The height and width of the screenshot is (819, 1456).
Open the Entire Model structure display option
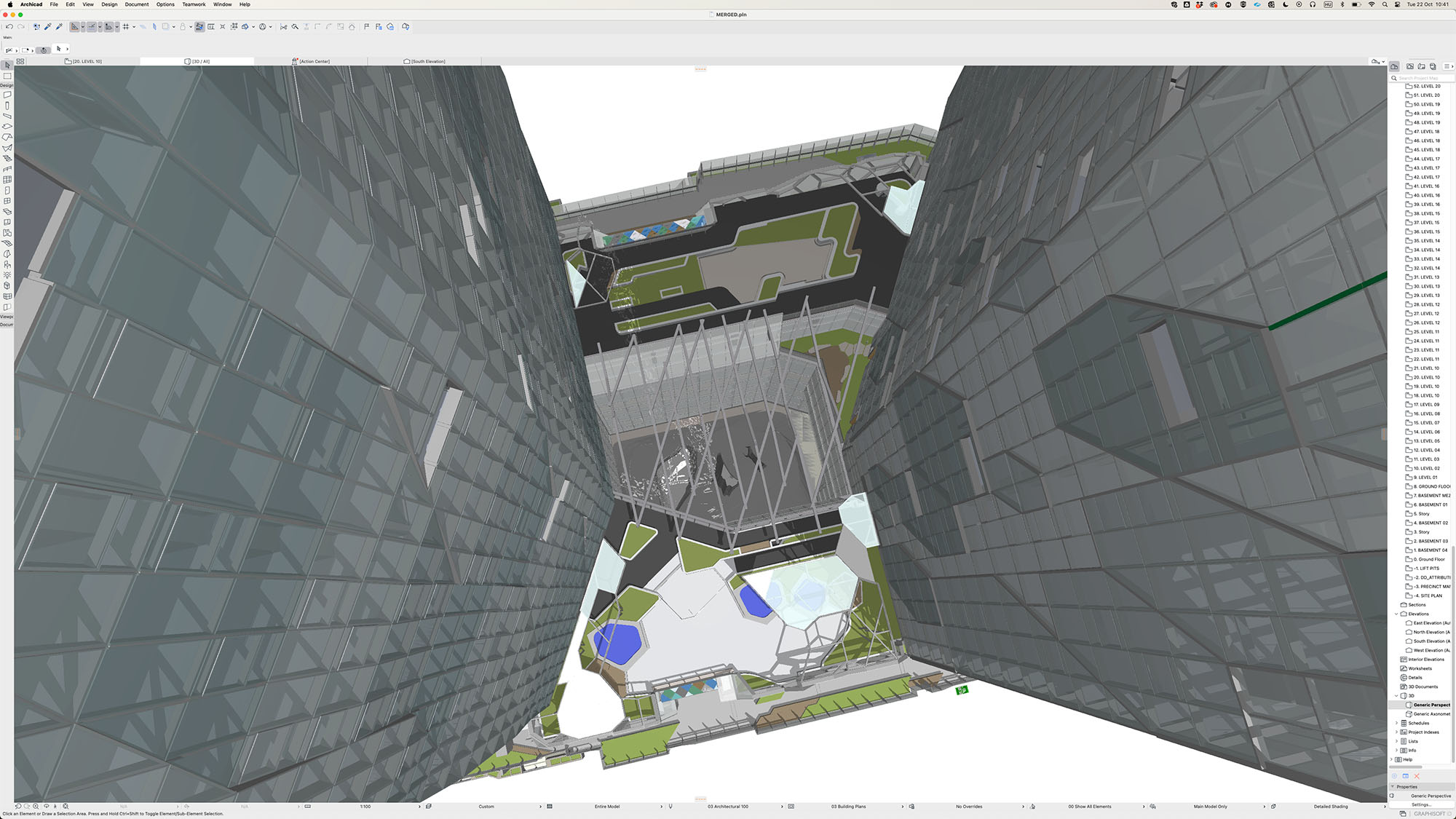[x=607, y=807]
